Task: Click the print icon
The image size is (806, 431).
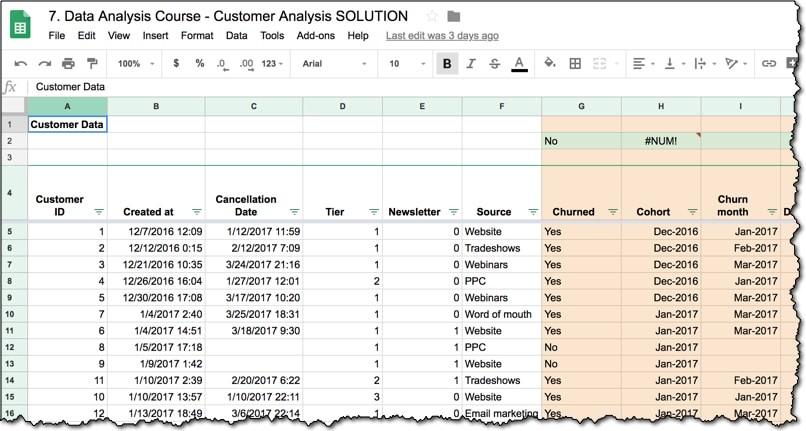Action: tap(68, 63)
